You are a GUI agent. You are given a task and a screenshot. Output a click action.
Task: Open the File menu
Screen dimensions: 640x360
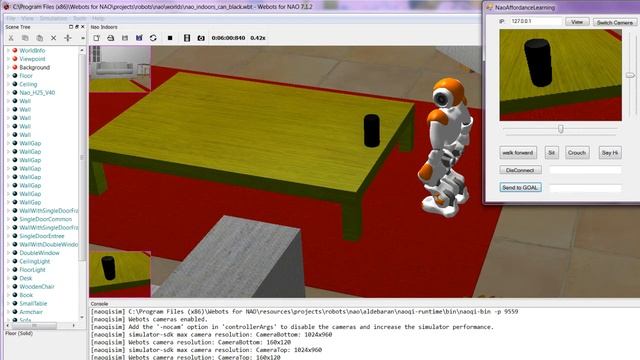click(x=11, y=18)
